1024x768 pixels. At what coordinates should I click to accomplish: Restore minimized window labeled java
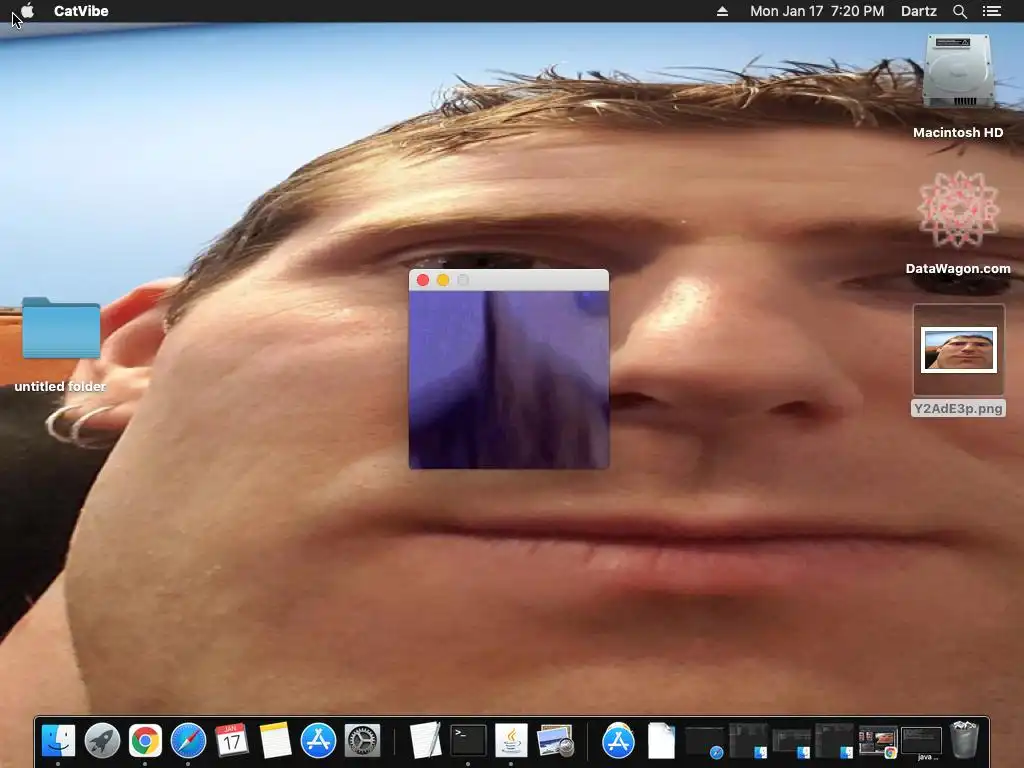(921, 742)
